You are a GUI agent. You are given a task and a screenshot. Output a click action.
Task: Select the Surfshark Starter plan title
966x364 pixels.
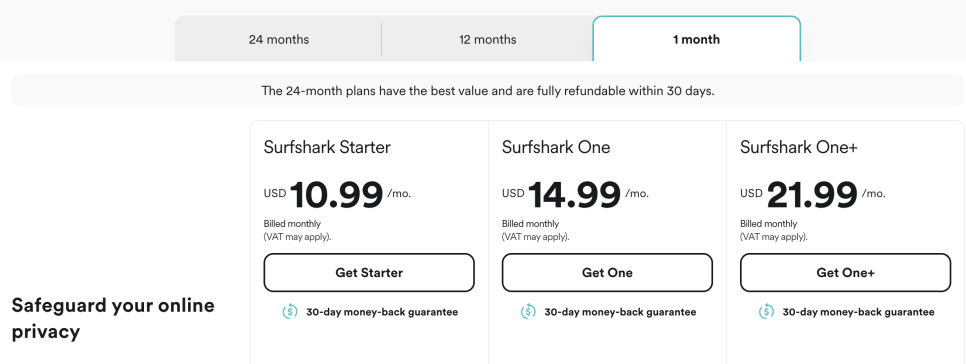click(x=327, y=147)
